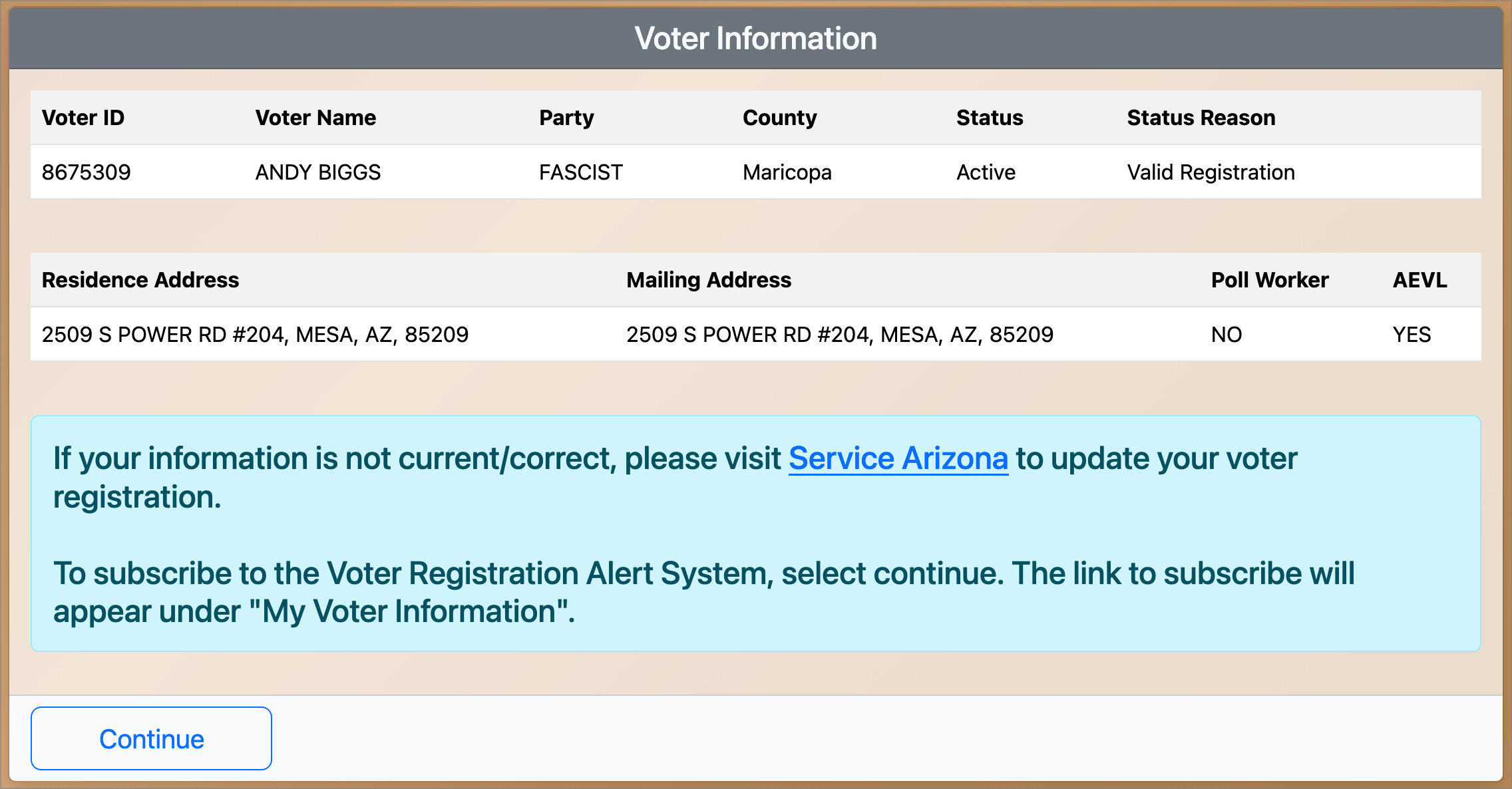The width and height of the screenshot is (1512, 789).
Task: Click the Voter Information title bar
Action: [756, 38]
